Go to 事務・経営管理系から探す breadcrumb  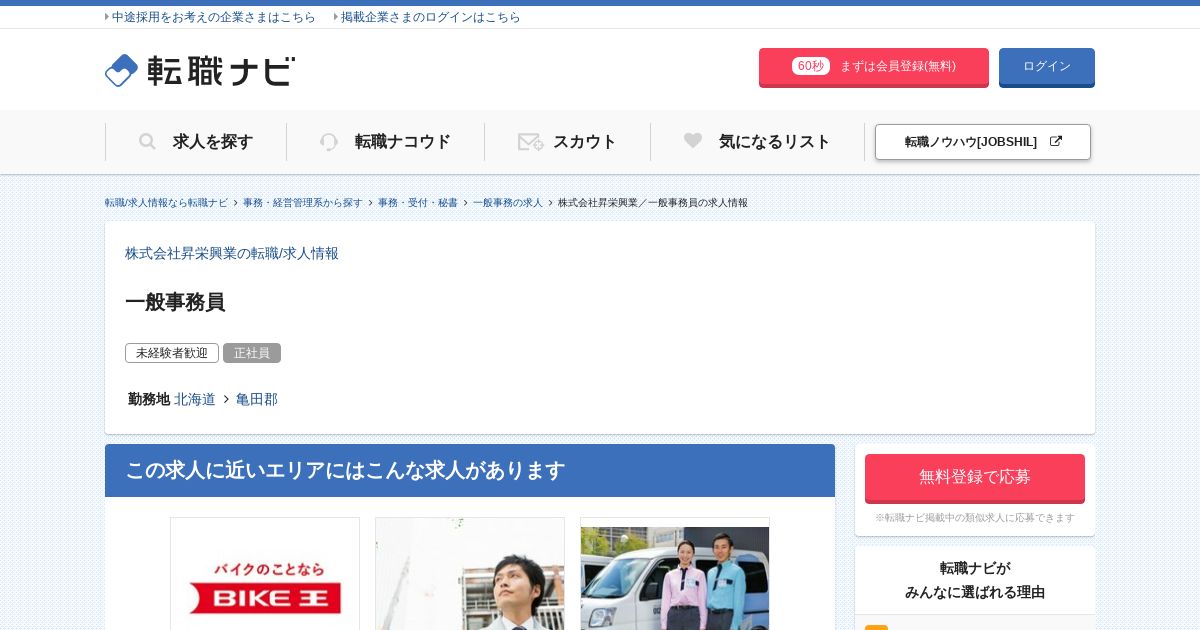[303, 203]
